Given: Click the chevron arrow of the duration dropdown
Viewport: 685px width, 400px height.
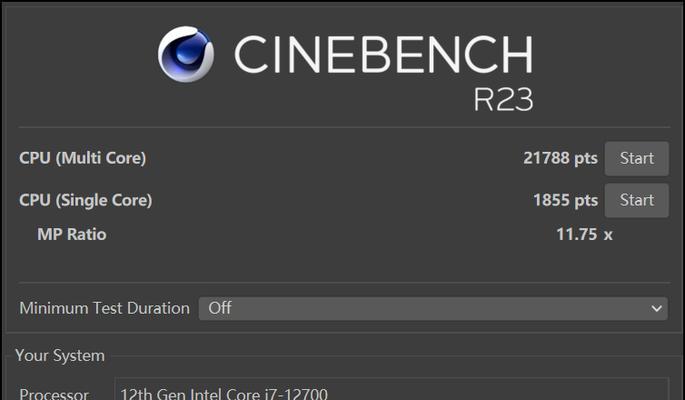Looking at the screenshot, I should click(x=656, y=309).
